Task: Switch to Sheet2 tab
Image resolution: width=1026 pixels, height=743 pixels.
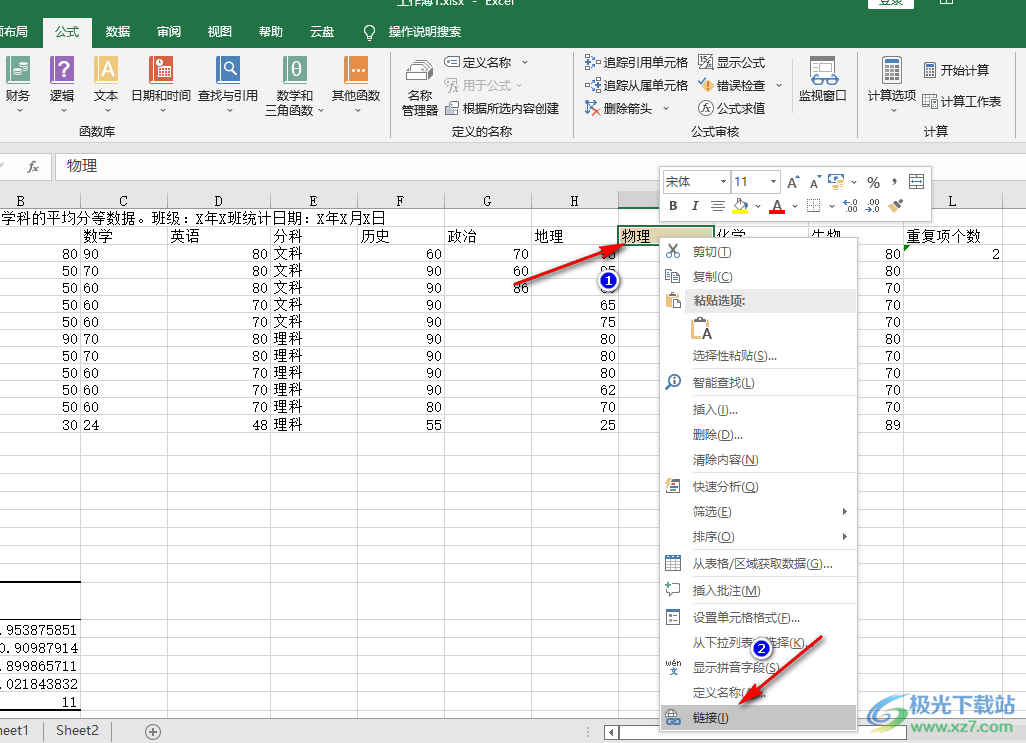Action: [77, 731]
